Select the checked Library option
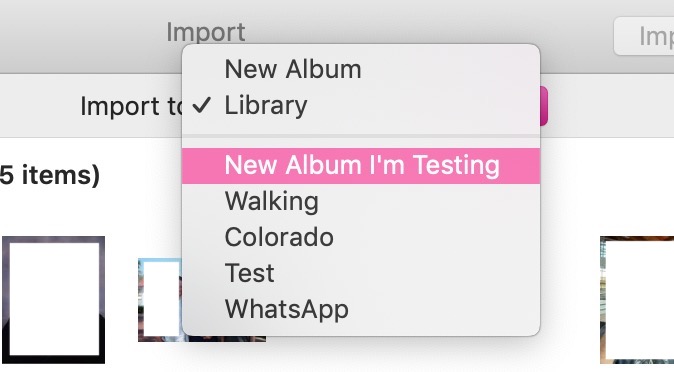 [x=361, y=105]
